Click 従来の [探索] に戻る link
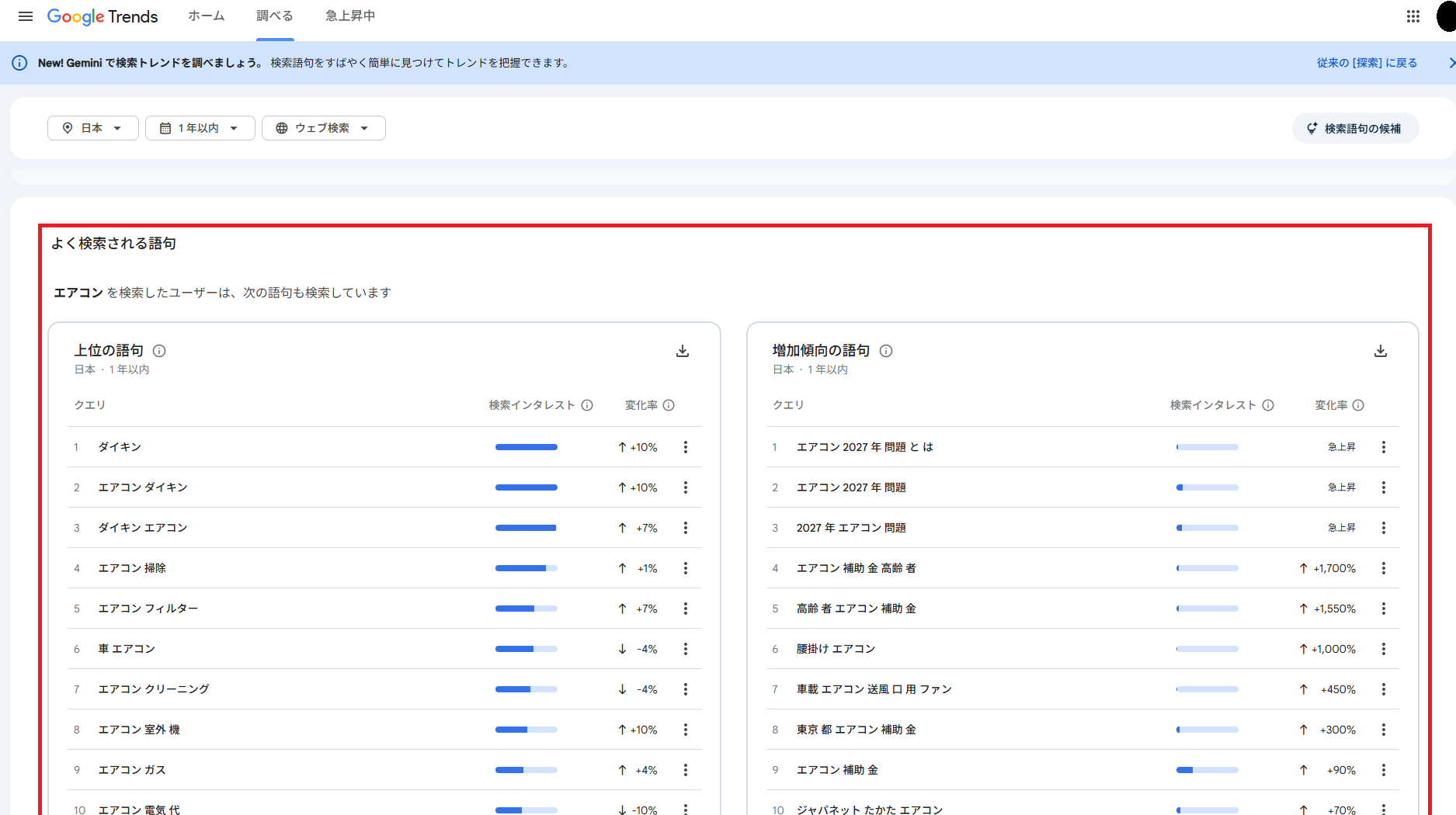Image resolution: width=1456 pixels, height=815 pixels. tap(1367, 63)
